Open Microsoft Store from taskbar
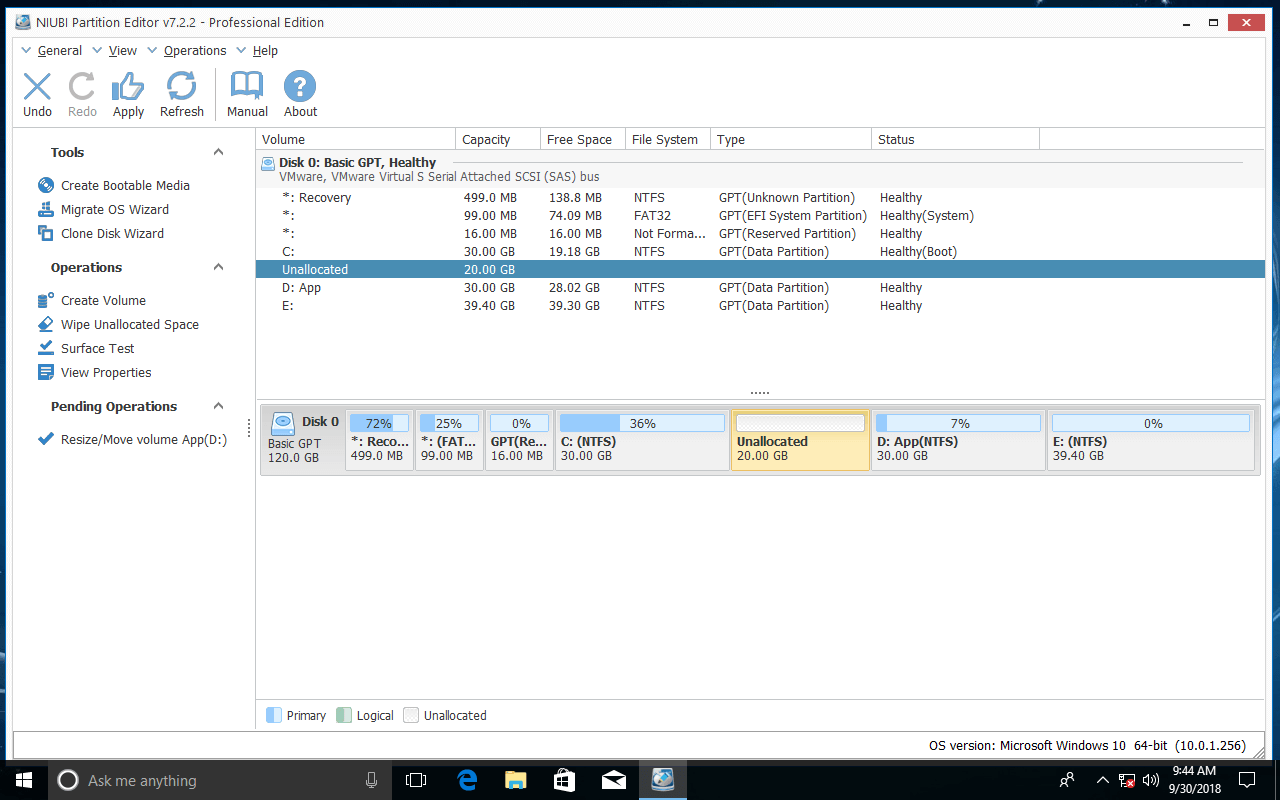 (564, 780)
